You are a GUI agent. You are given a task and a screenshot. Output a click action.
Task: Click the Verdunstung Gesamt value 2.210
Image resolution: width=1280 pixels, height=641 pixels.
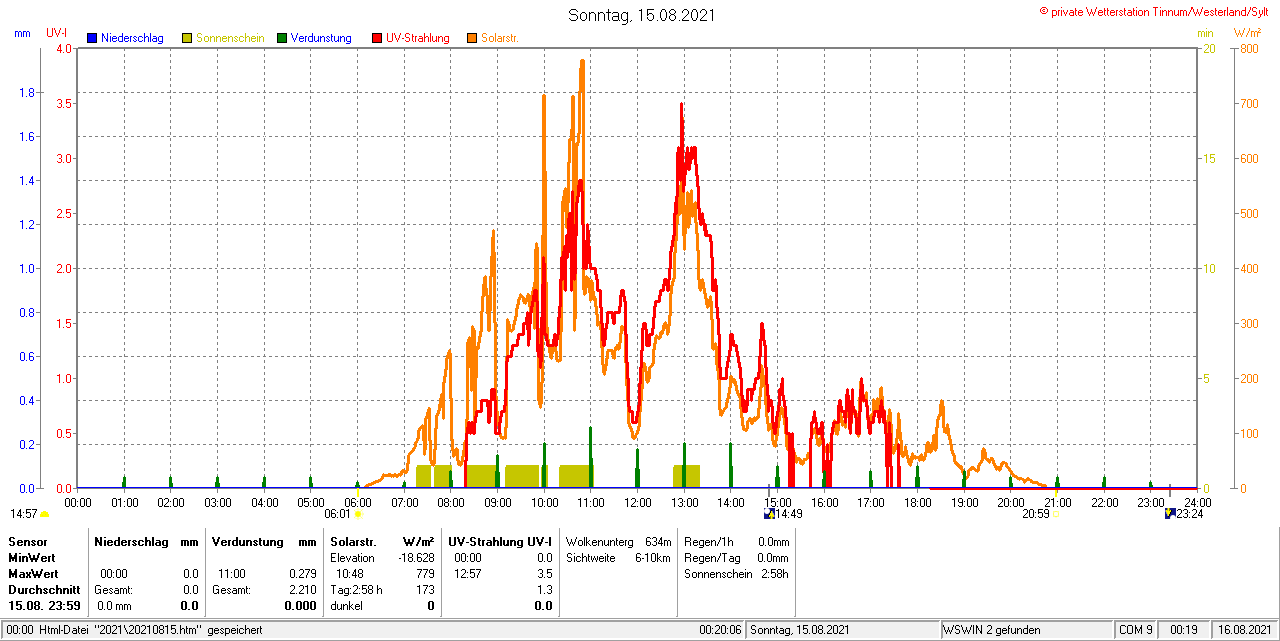302,590
